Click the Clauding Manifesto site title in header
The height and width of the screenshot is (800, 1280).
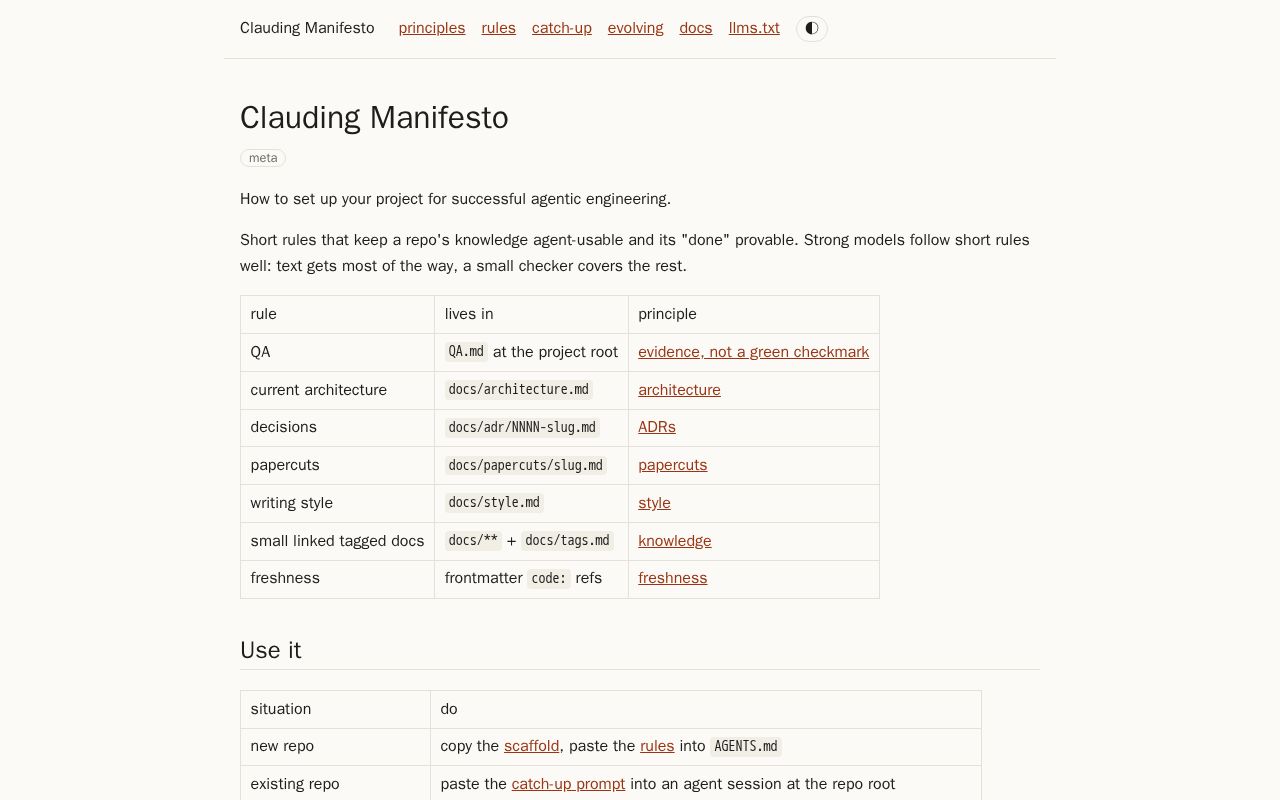click(x=307, y=28)
